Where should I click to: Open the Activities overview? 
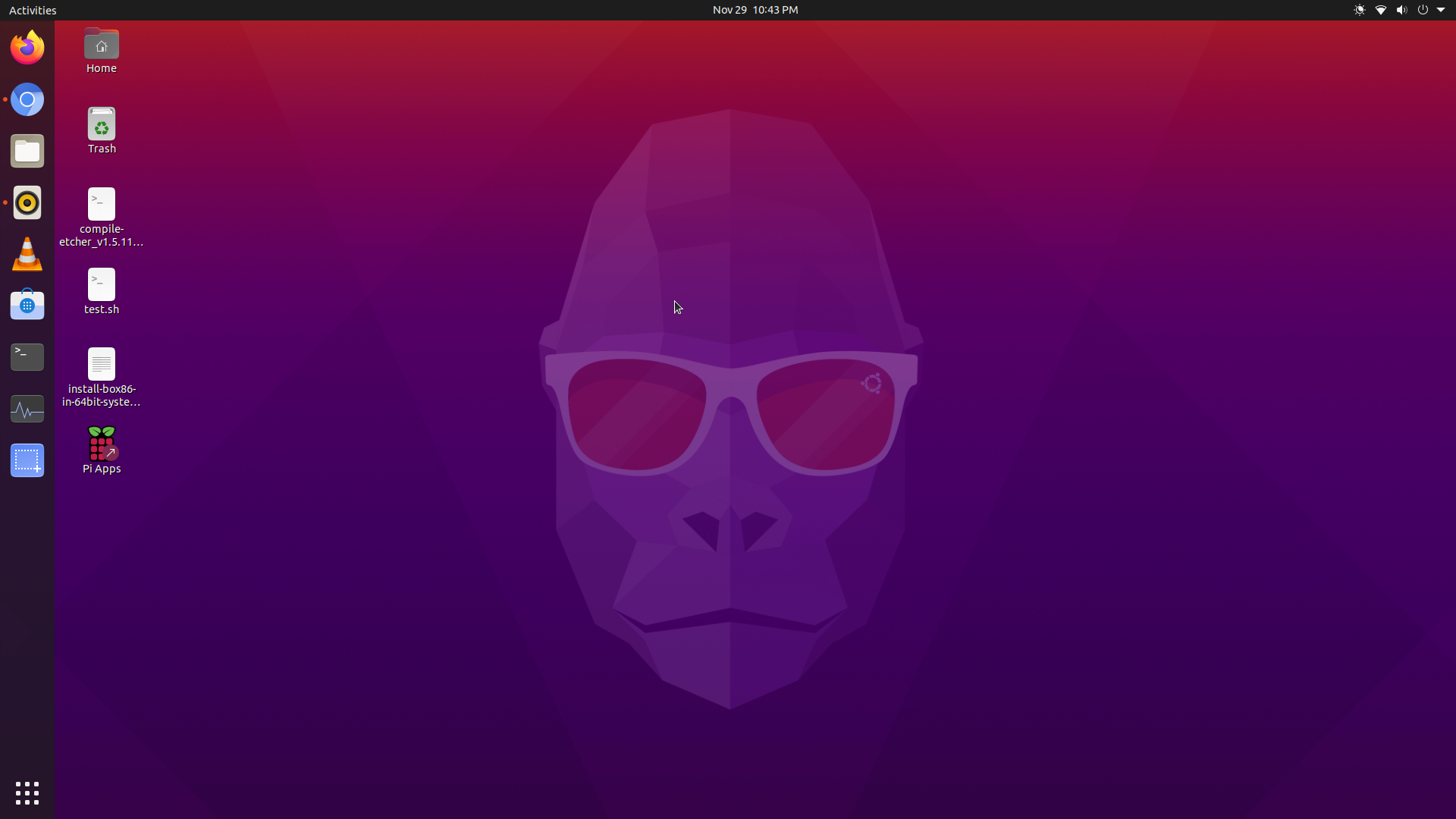33,10
